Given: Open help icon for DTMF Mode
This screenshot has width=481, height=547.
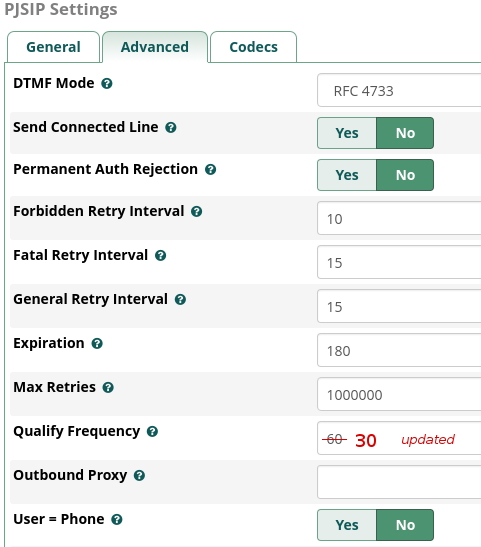Looking at the screenshot, I should point(107,84).
